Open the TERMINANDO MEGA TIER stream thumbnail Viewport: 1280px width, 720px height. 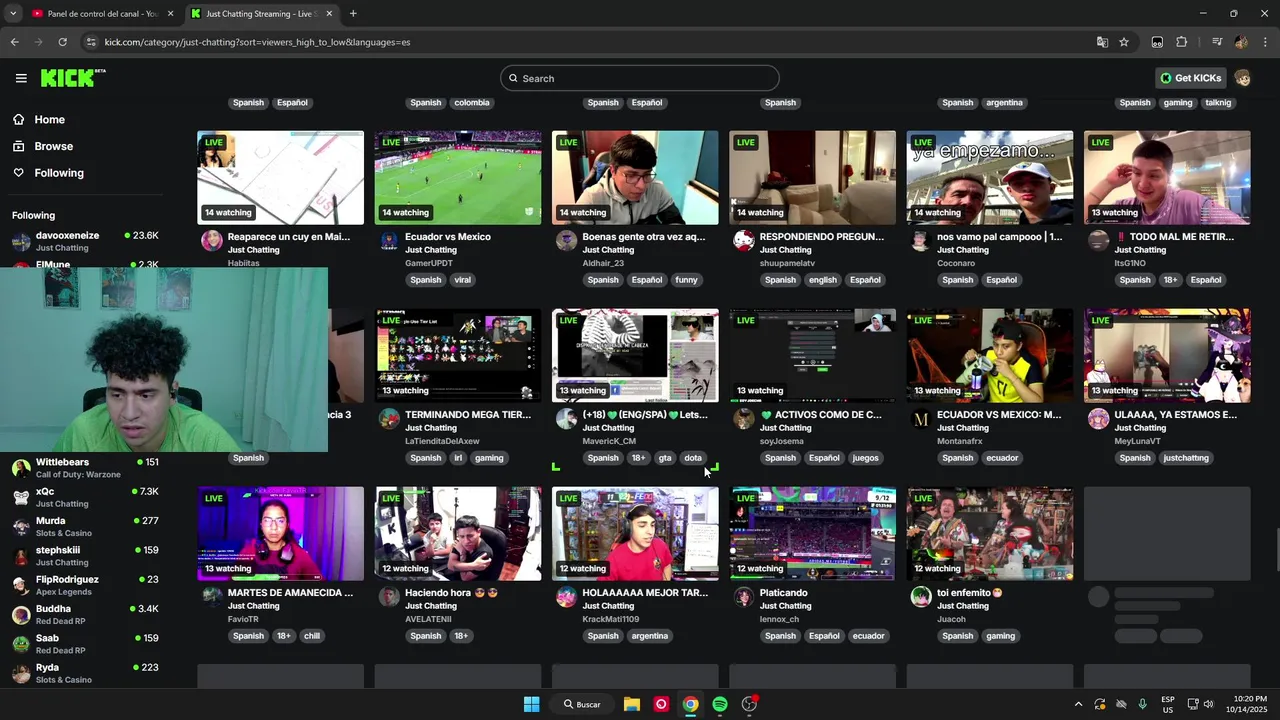[458, 355]
